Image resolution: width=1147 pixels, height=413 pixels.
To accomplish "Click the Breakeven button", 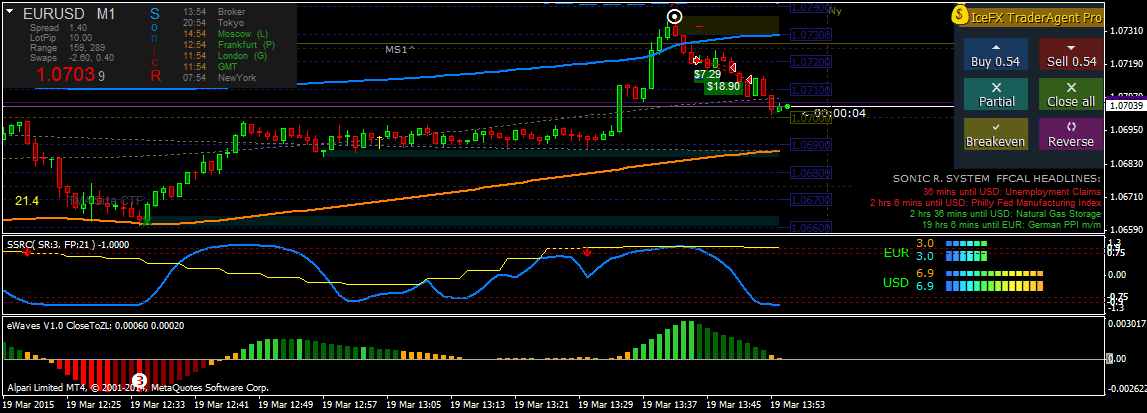I will pos(996,134).
